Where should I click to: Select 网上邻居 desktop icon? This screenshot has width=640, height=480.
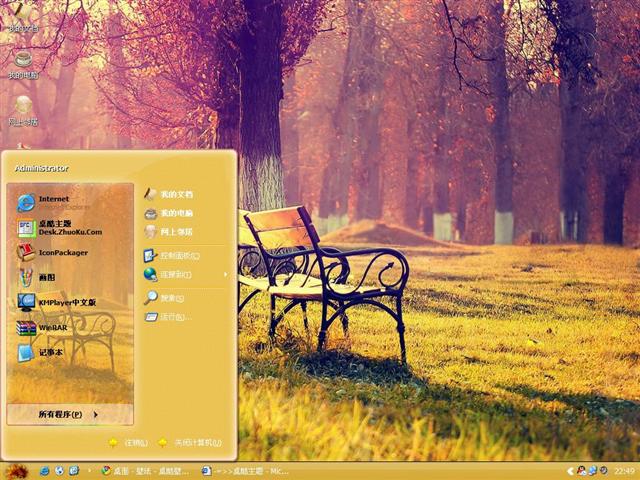pos(23,111)
